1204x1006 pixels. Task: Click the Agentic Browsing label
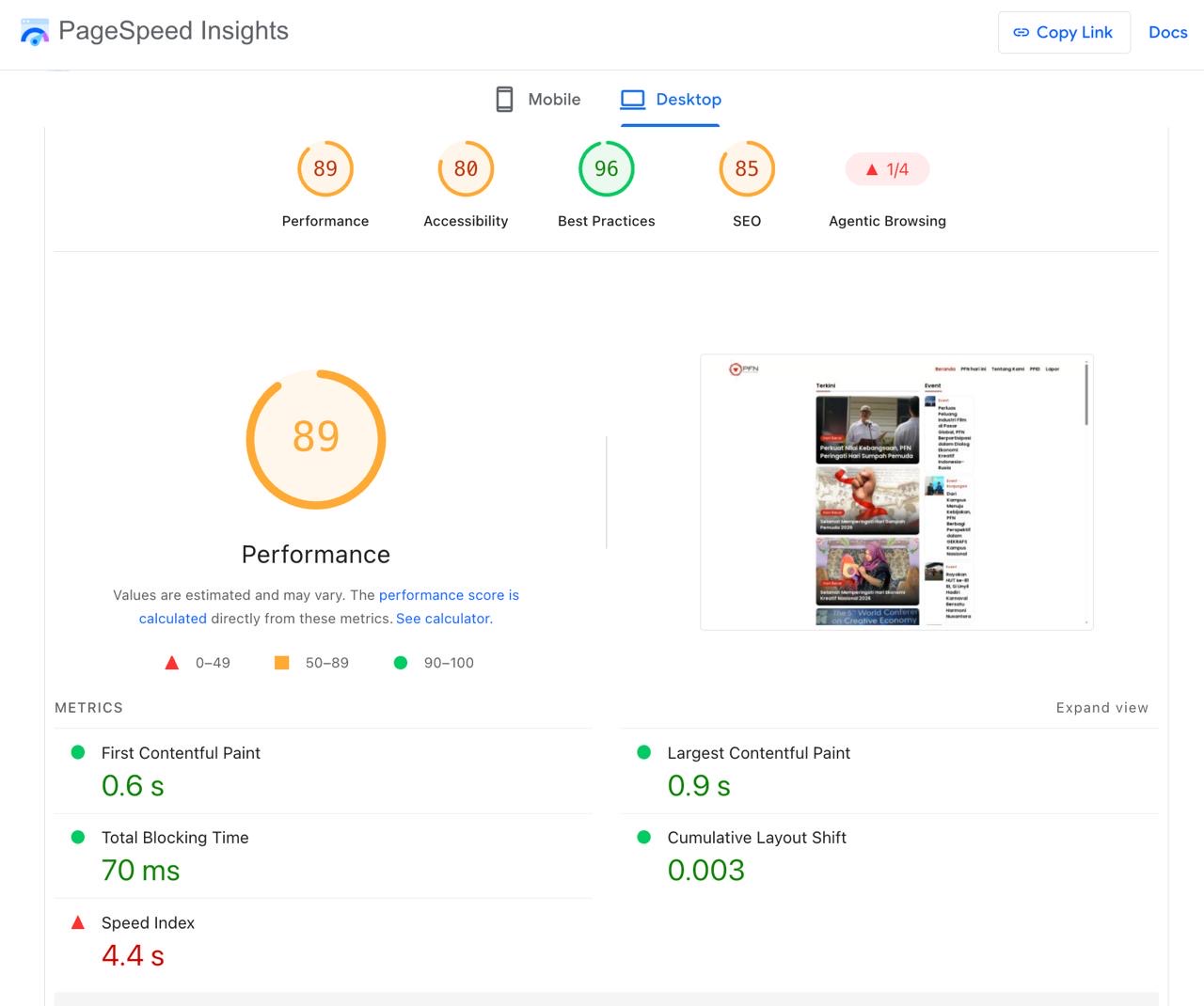(x=887, y=221)
